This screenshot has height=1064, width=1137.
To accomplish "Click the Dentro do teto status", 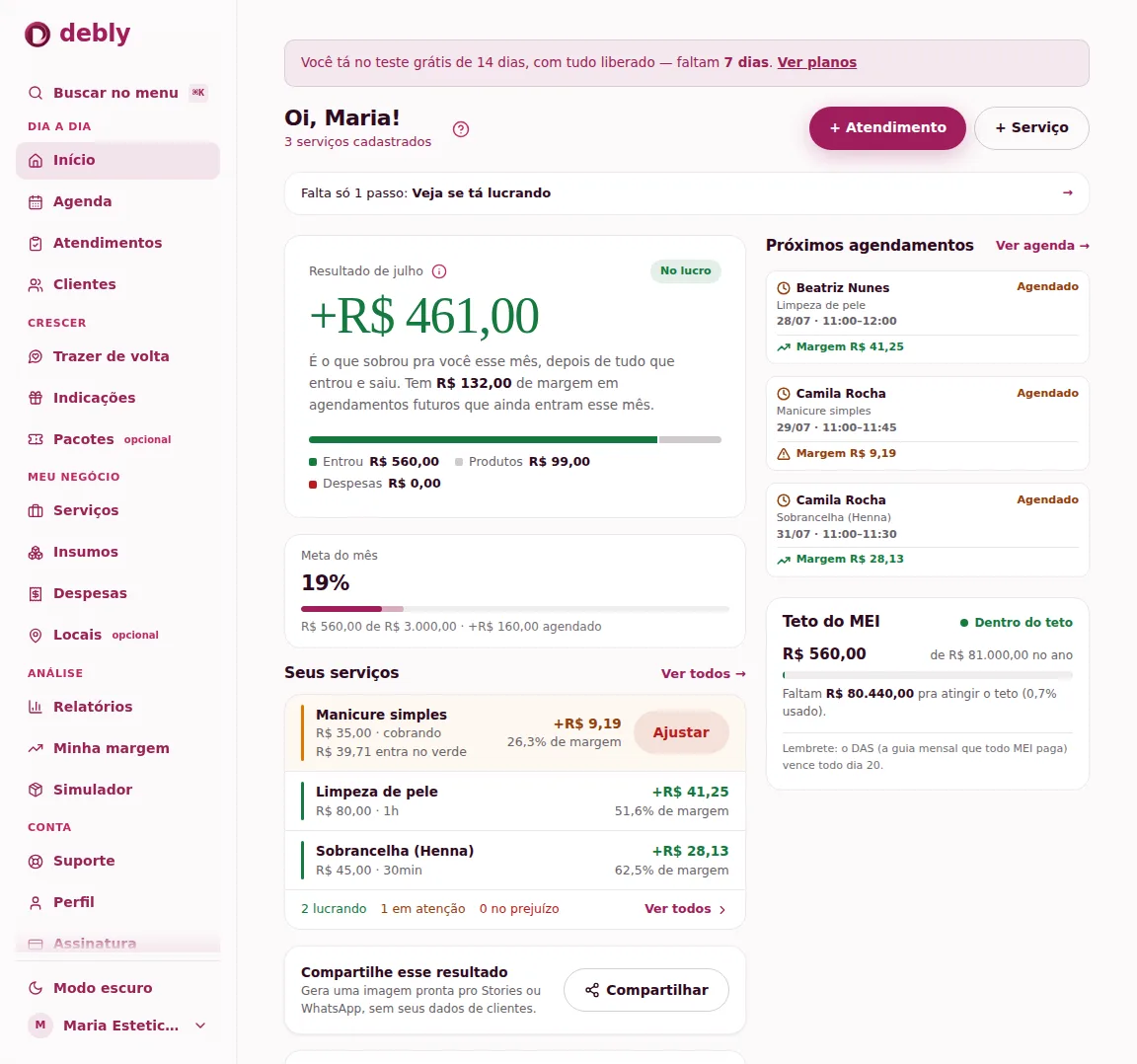I will click(x=1016, y=622).
